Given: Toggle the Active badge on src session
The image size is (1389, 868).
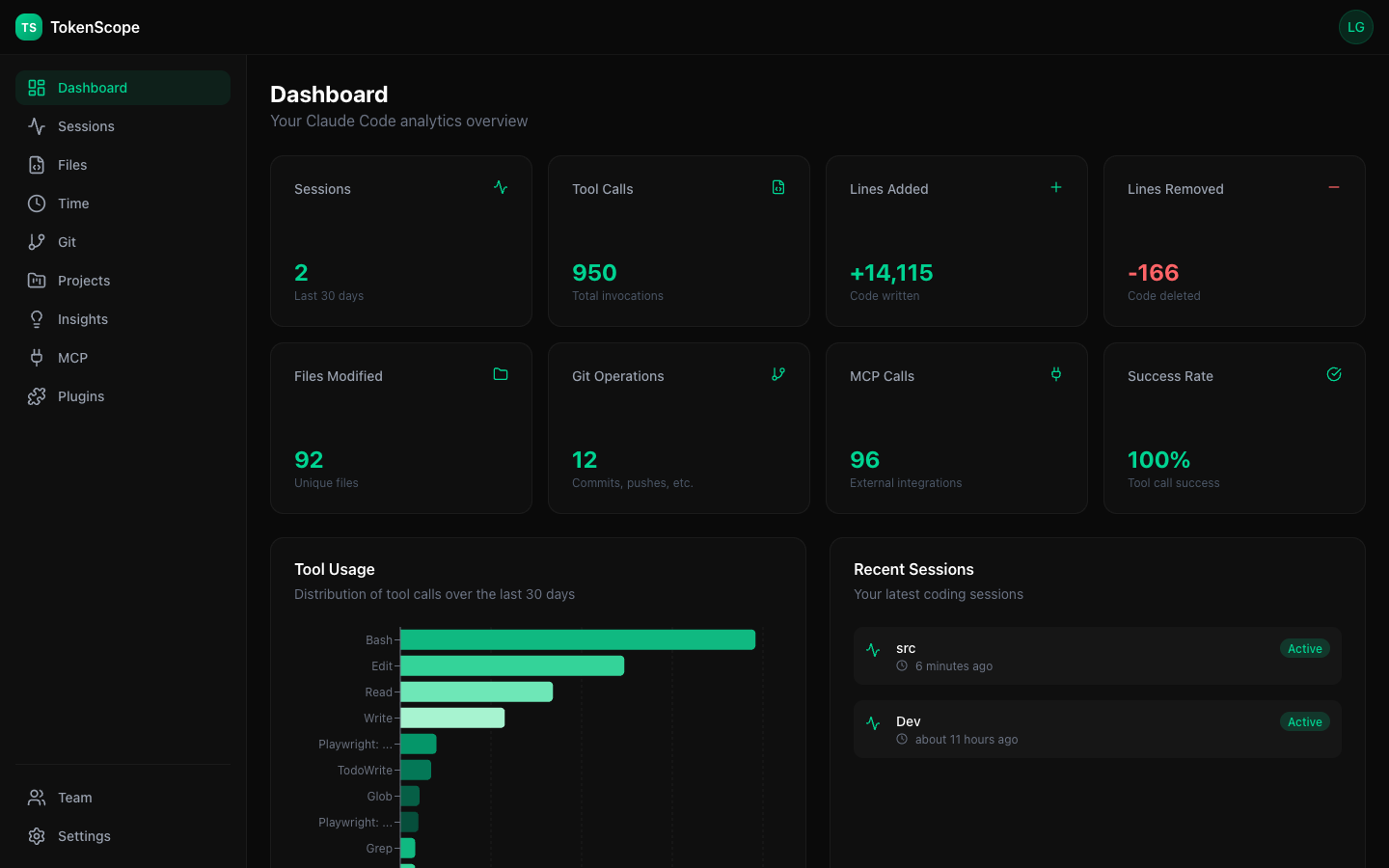Looking at the screenshot, I should [x=1304, y=648].
